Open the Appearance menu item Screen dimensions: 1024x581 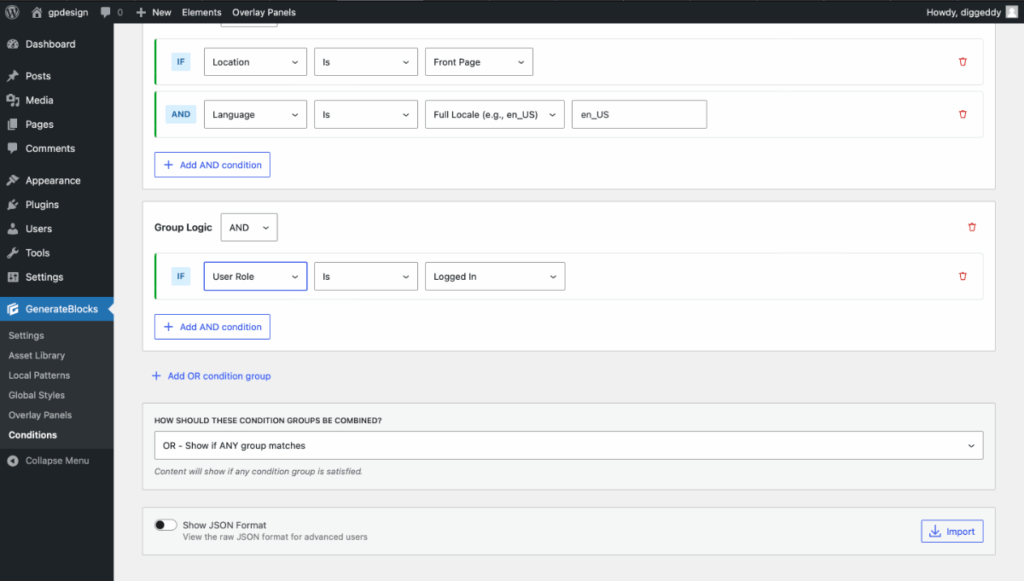(53, 180)
